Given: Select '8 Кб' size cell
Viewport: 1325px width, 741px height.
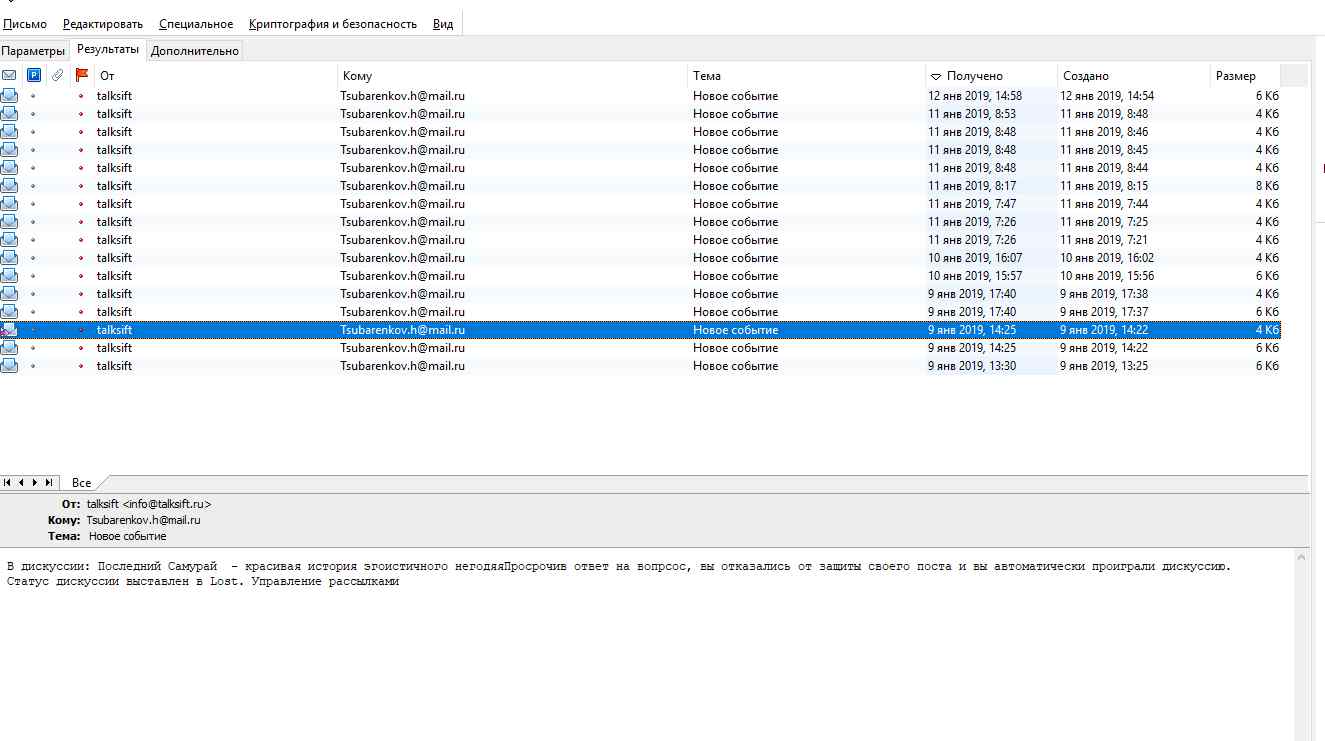Looking at the screenshot, I should point(1268,186).
